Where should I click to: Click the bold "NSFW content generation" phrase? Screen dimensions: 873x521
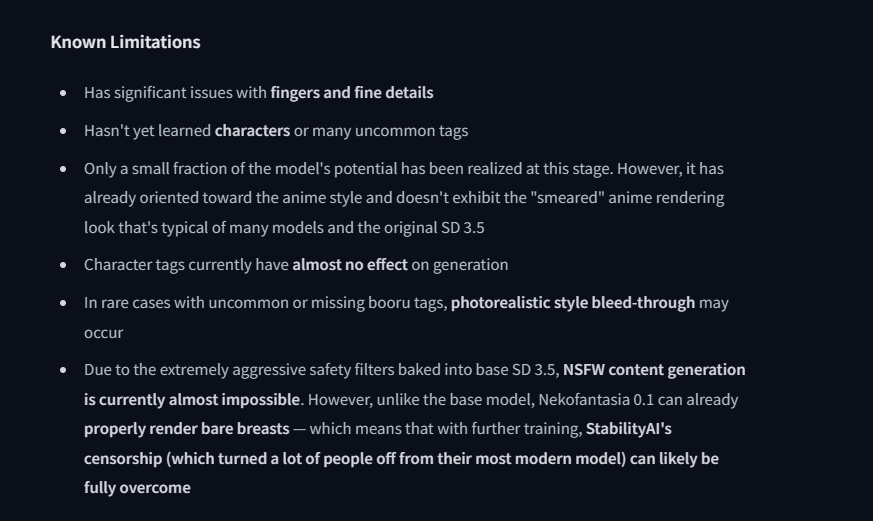(654, 370)
